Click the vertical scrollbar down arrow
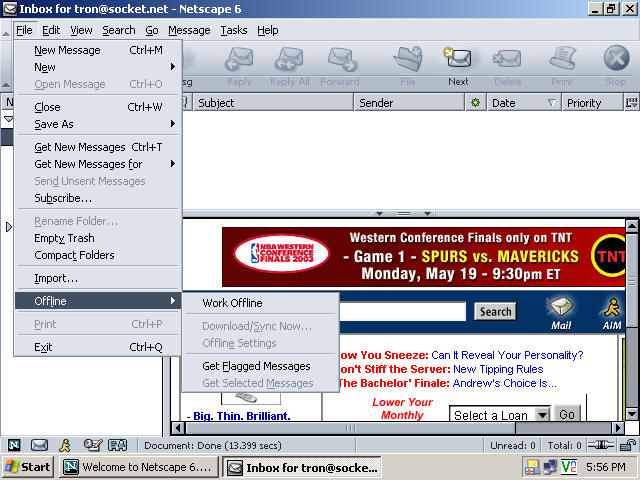The width and height of the screenshot is (640, 480). click(631, 414)
